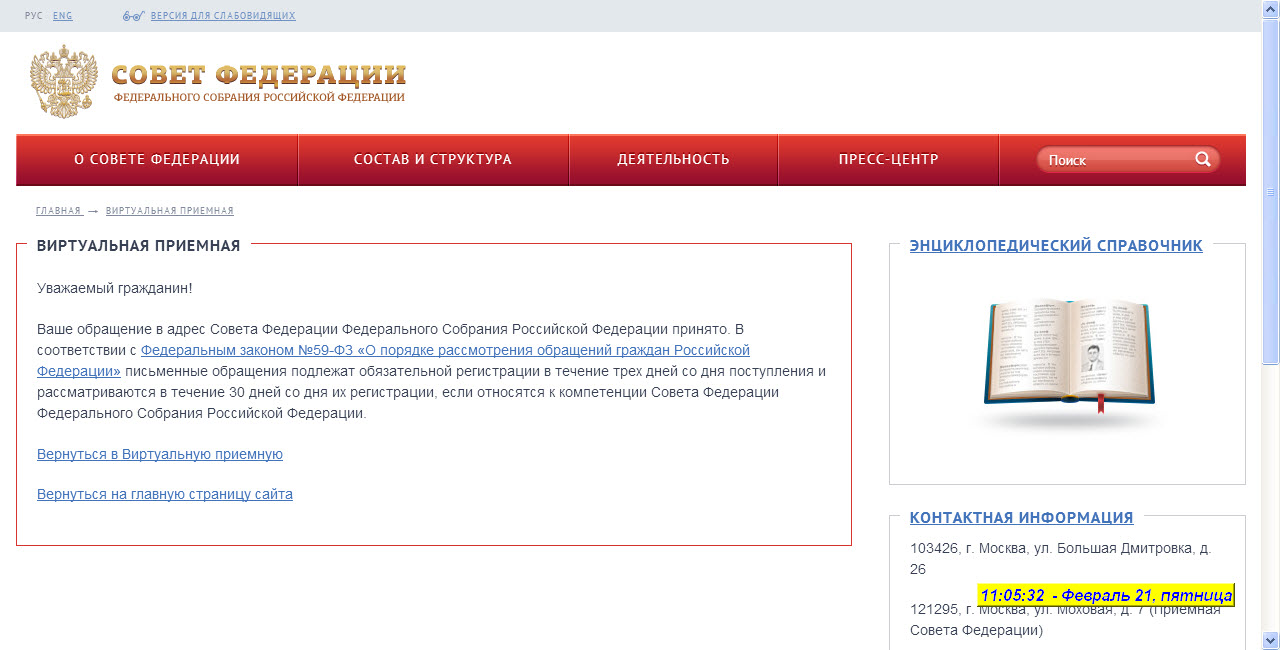The height and width of the screenshot is (650, 1280).
Task: Open the ДЕЯТЕЛЬНОСТЬ menu
Action: [x=673, y=159]
